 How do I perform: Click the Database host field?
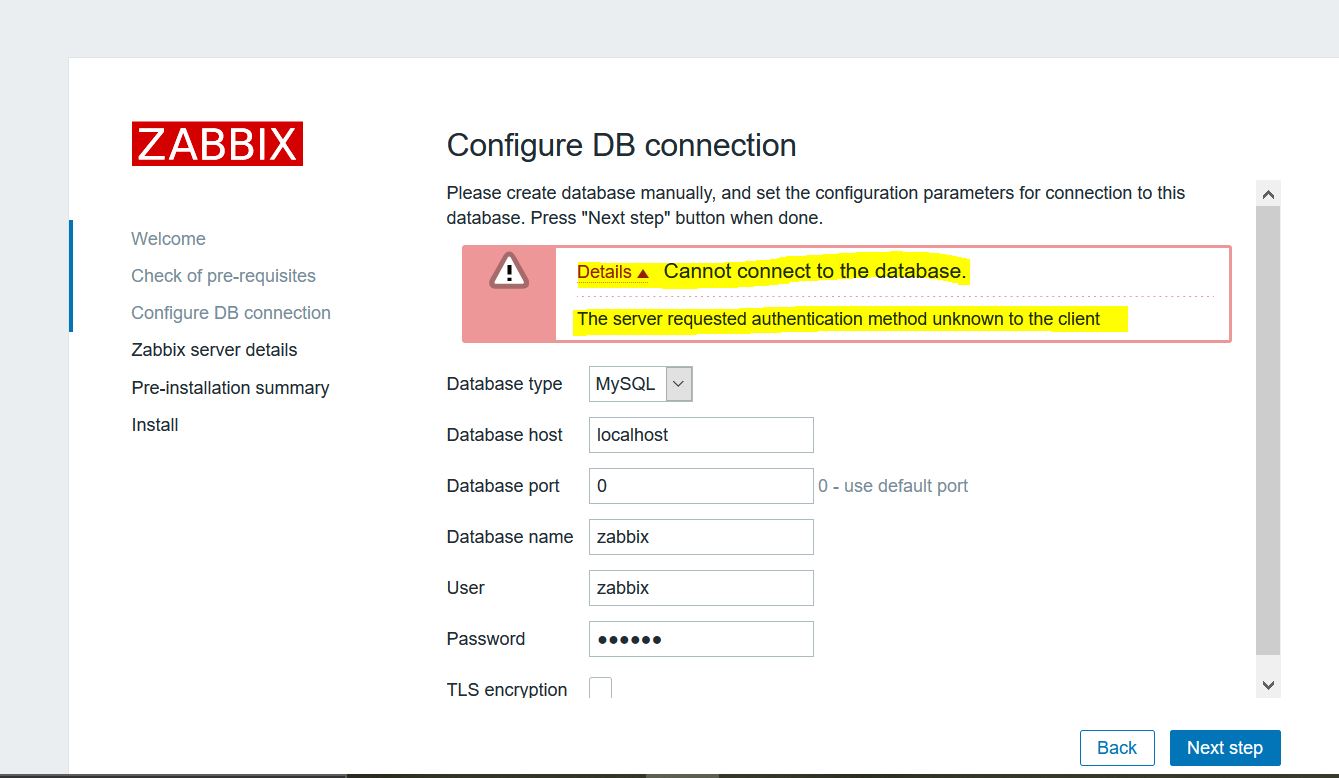pos(701,435)
